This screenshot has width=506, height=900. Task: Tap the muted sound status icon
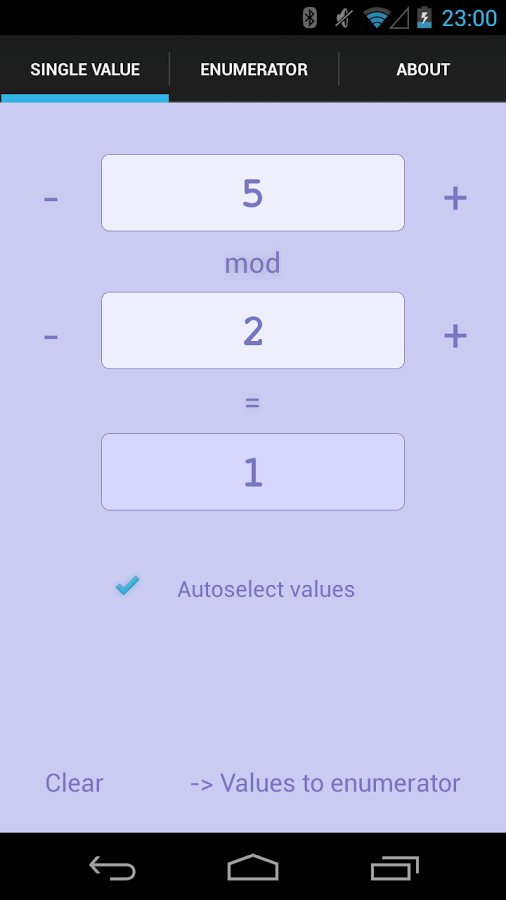(x=344, y=18)
